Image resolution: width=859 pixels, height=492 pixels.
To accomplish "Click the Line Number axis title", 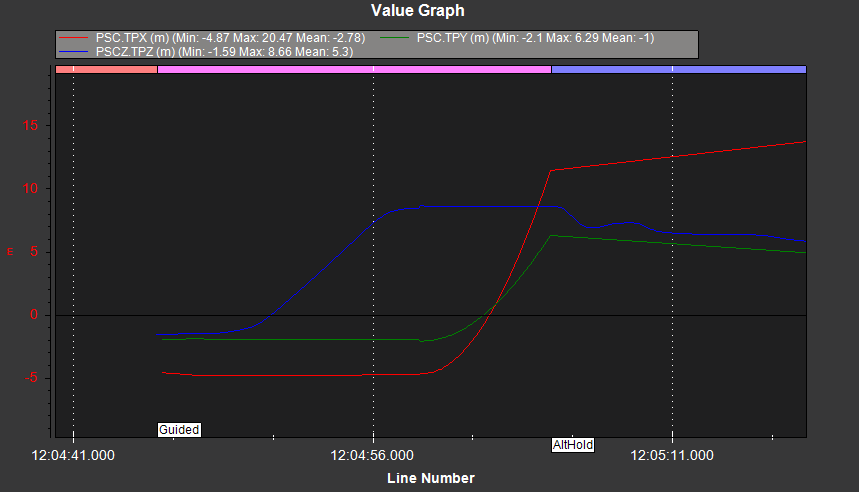I will [431, 478].
